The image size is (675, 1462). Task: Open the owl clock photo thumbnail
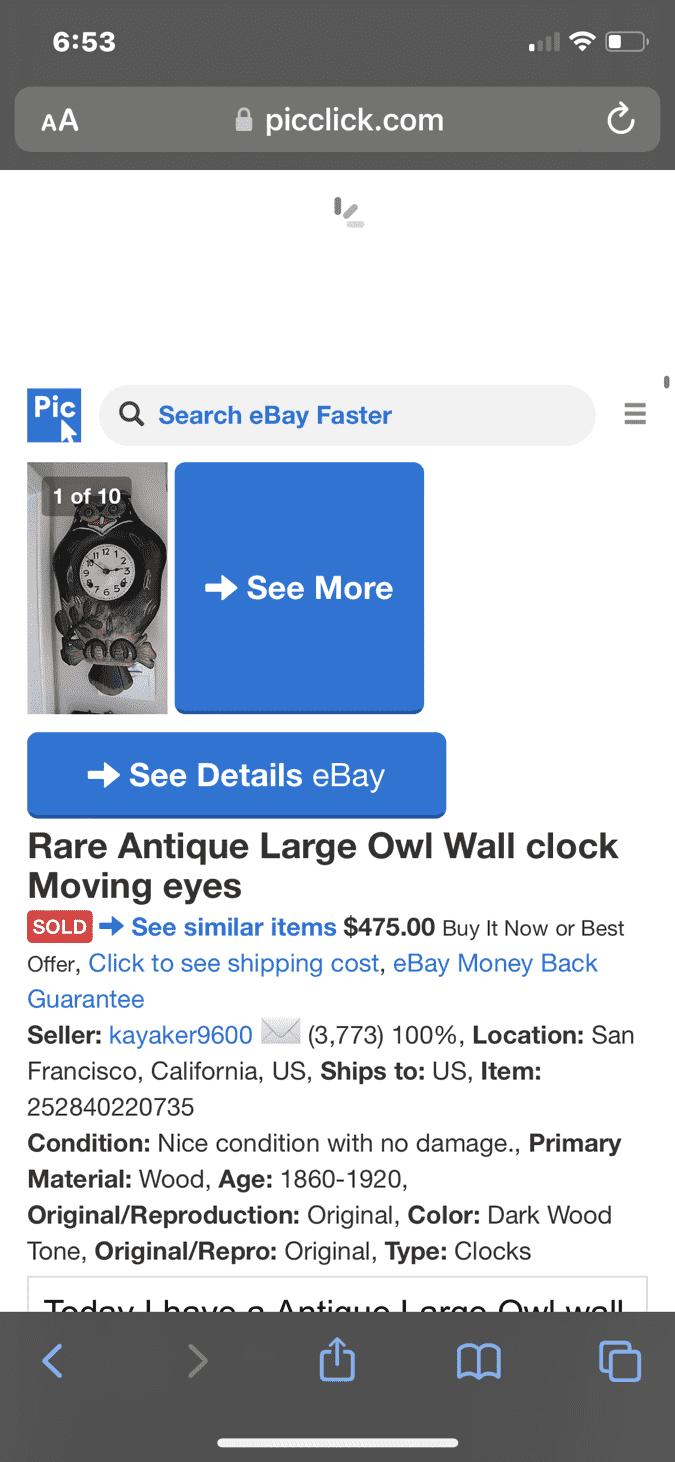pos(97,588)
